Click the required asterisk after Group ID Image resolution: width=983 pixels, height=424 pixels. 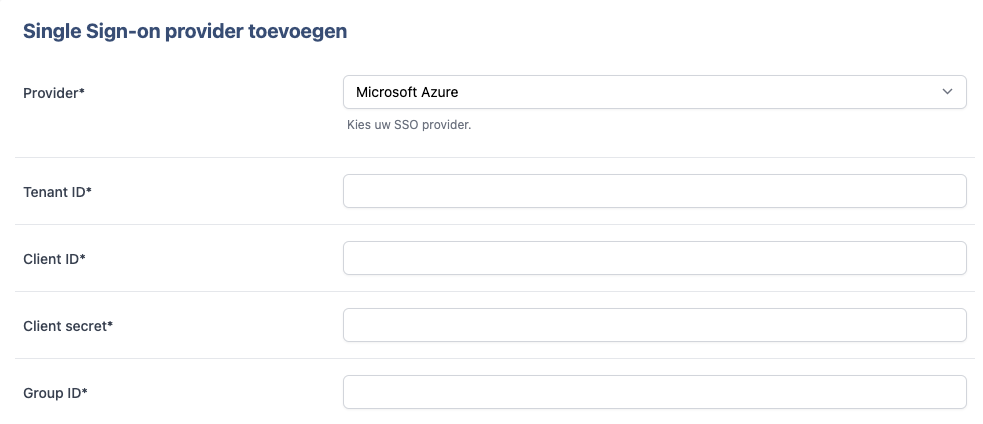point(85,391)
